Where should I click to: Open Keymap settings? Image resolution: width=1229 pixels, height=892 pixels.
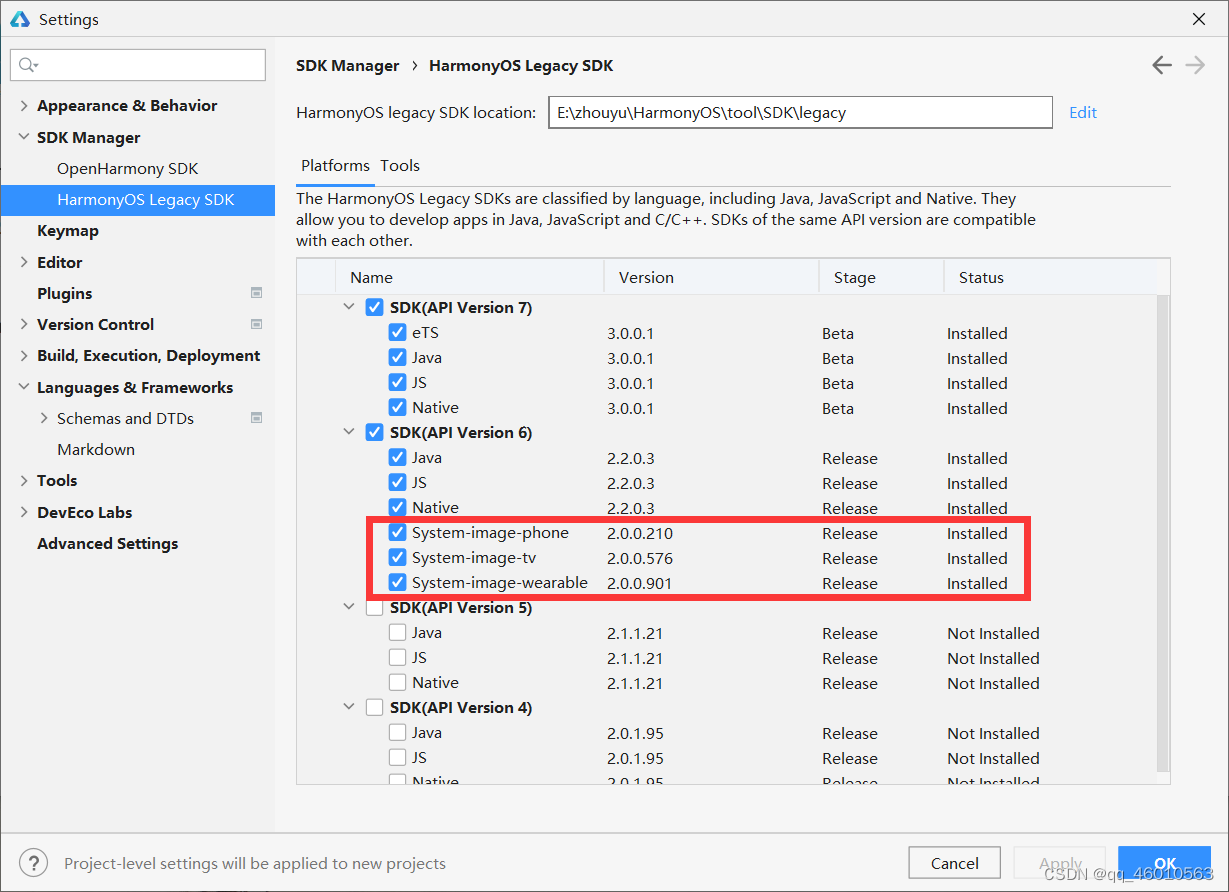(x=68, y=231)
